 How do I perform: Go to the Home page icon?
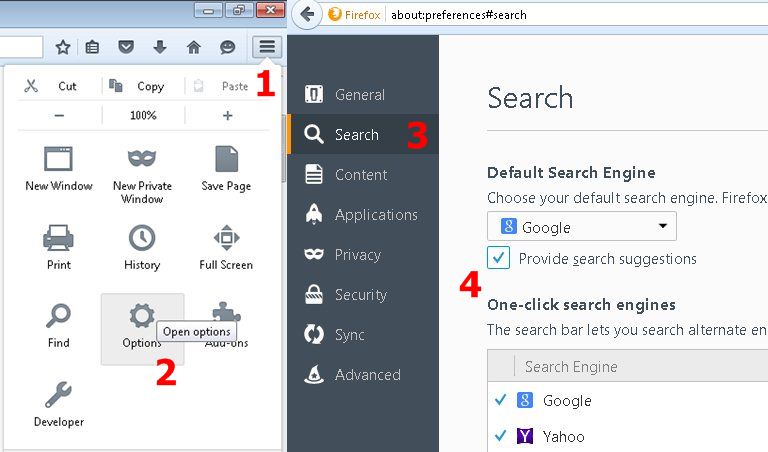[193, 47]
